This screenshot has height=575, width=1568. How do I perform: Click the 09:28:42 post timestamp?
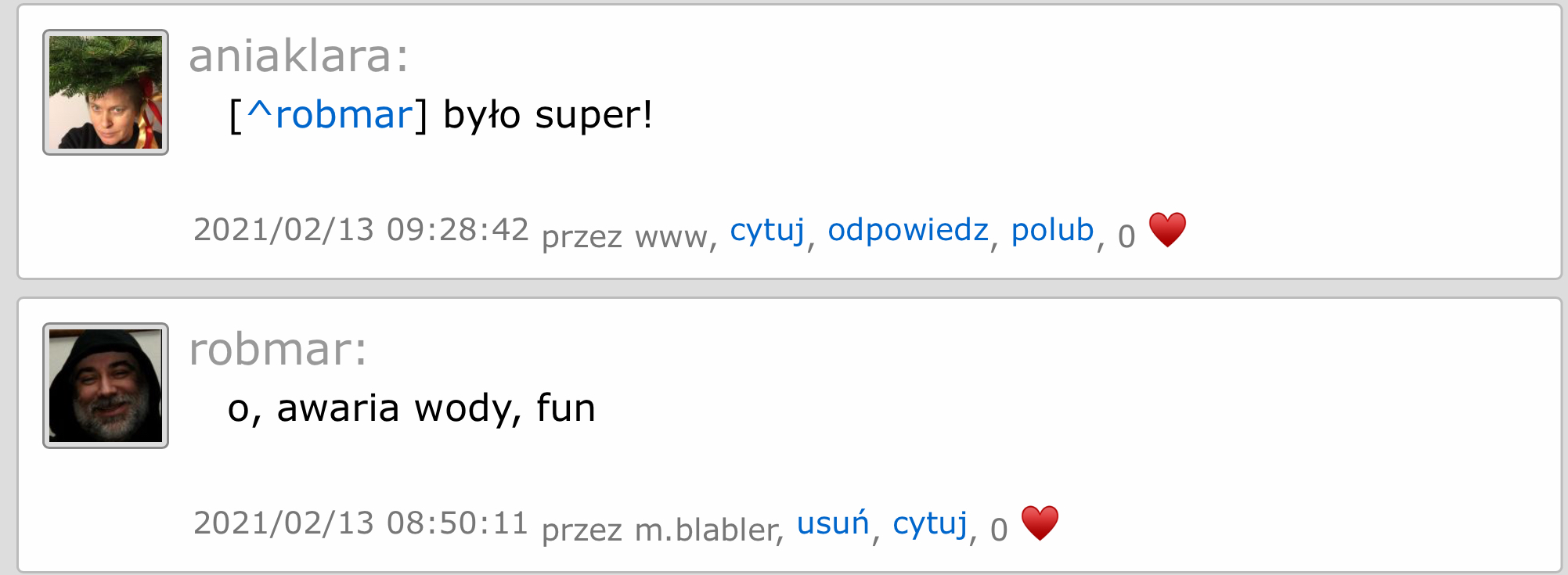click(361, 230)
